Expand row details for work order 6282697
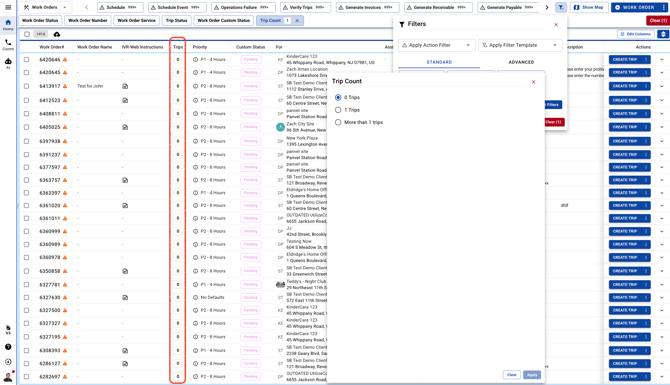The image size is (670, 385). tap(662, 377)
